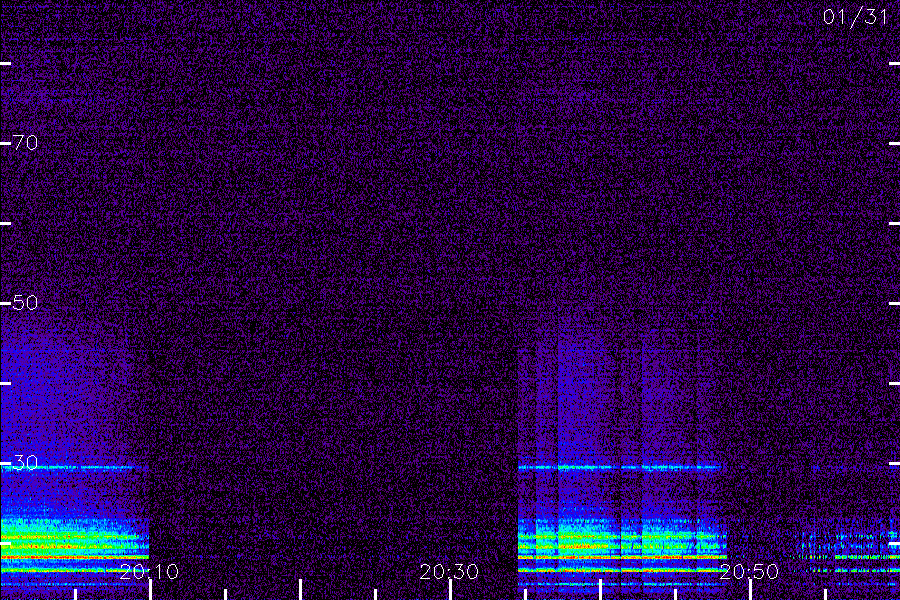
Task: Click the 20:10 time axis label
Action: [149, 572]
